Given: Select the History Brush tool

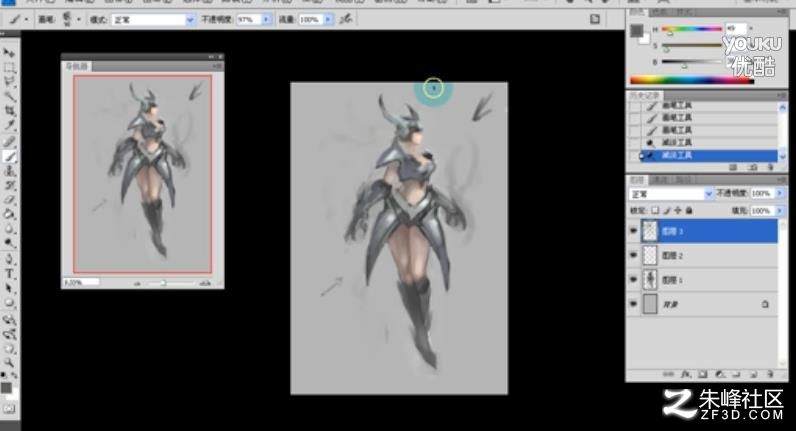Looking at the screenshot, I should pyautogui.click(x=9, y=185).
